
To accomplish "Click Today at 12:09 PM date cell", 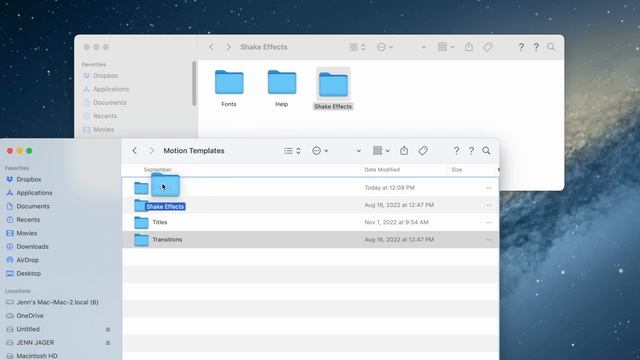I will click(x=389, y=188).
